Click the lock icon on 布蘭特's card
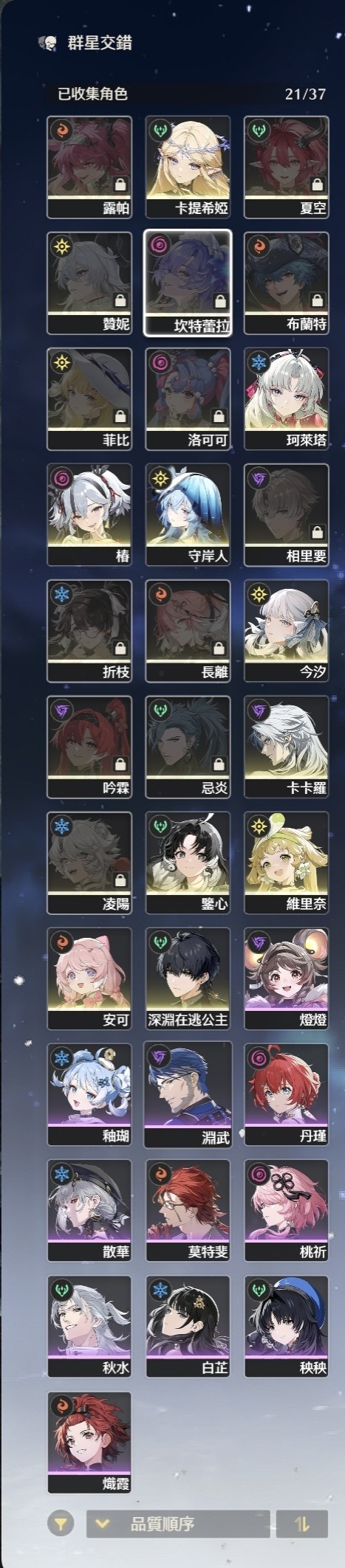This screenshot has width=345, height=1568. tap(317, 300)
